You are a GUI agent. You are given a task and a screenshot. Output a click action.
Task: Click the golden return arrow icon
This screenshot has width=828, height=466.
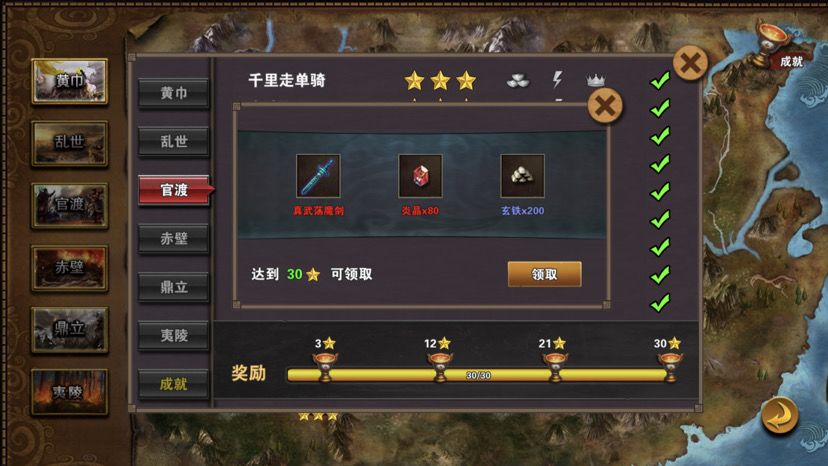779,416
